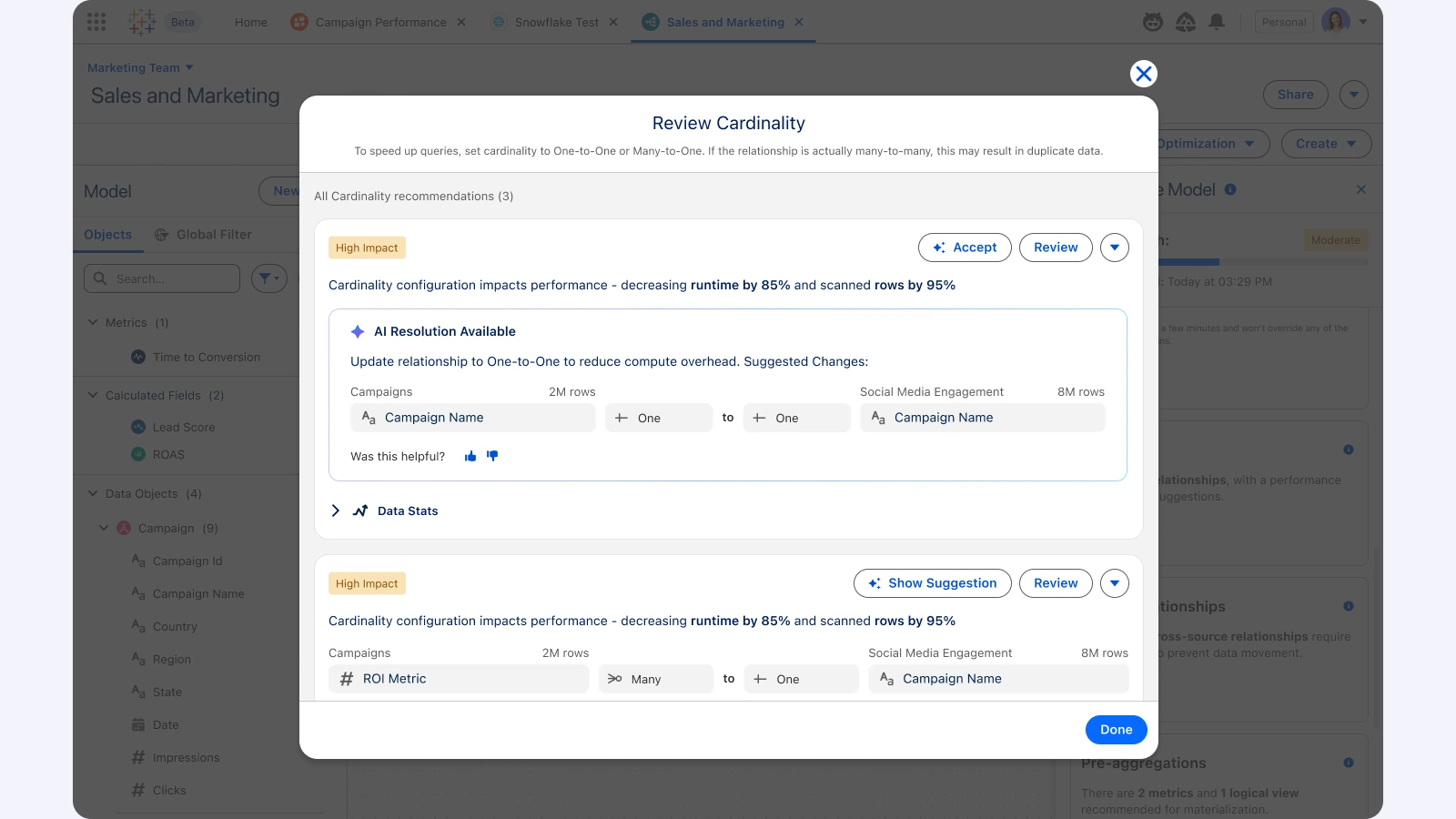Open the notifications bell

[x=1217, y=22]
